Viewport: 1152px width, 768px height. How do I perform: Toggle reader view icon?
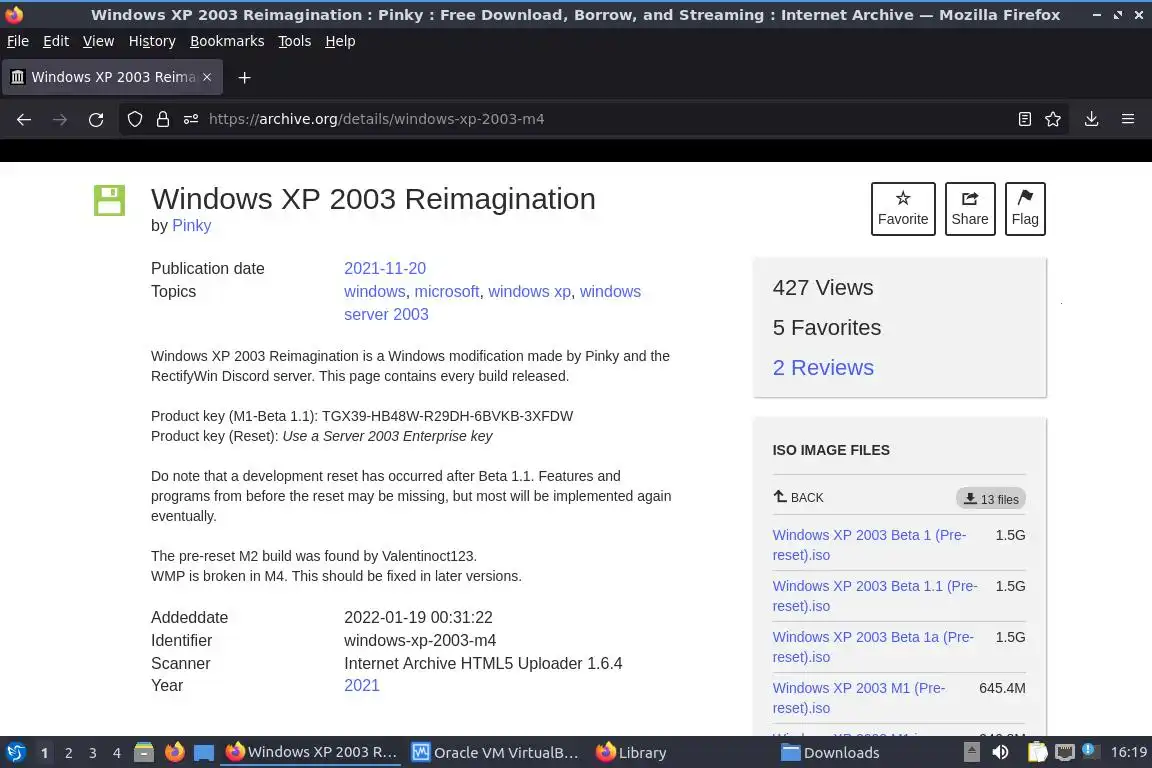(1025, 119)
